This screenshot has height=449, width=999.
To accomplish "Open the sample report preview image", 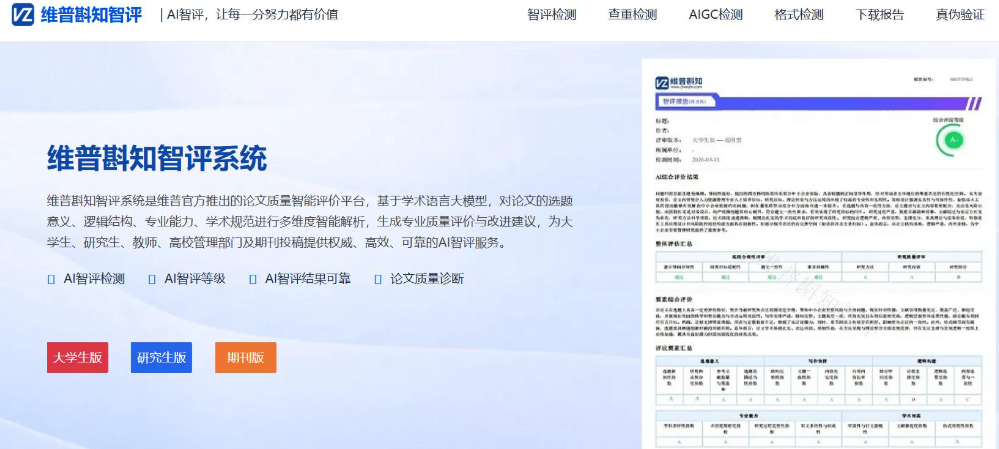I will tap(817, 254).
